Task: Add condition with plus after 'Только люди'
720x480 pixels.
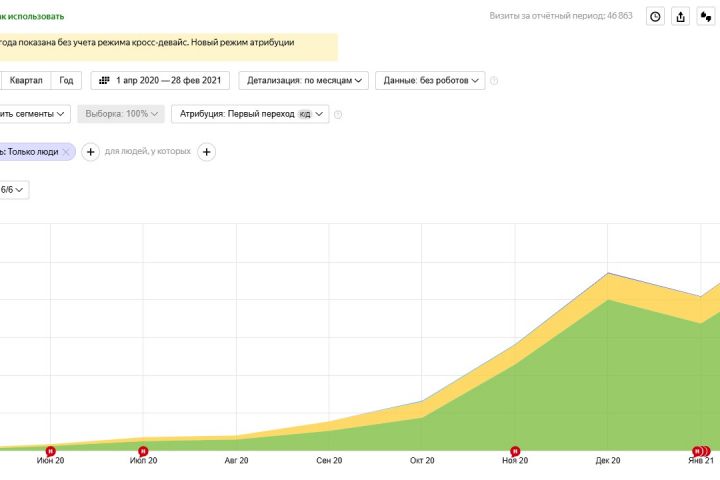Action: [90, 152]
